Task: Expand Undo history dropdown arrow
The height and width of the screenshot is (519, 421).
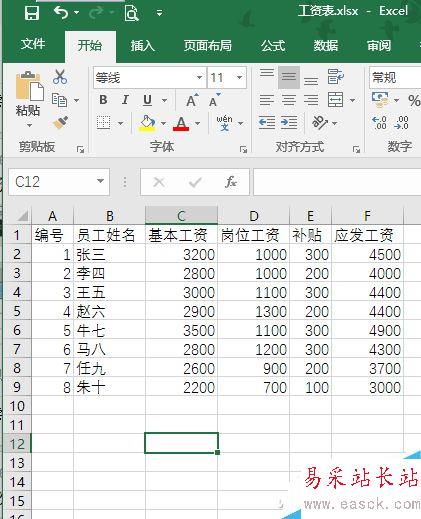Action: [77, 13]
